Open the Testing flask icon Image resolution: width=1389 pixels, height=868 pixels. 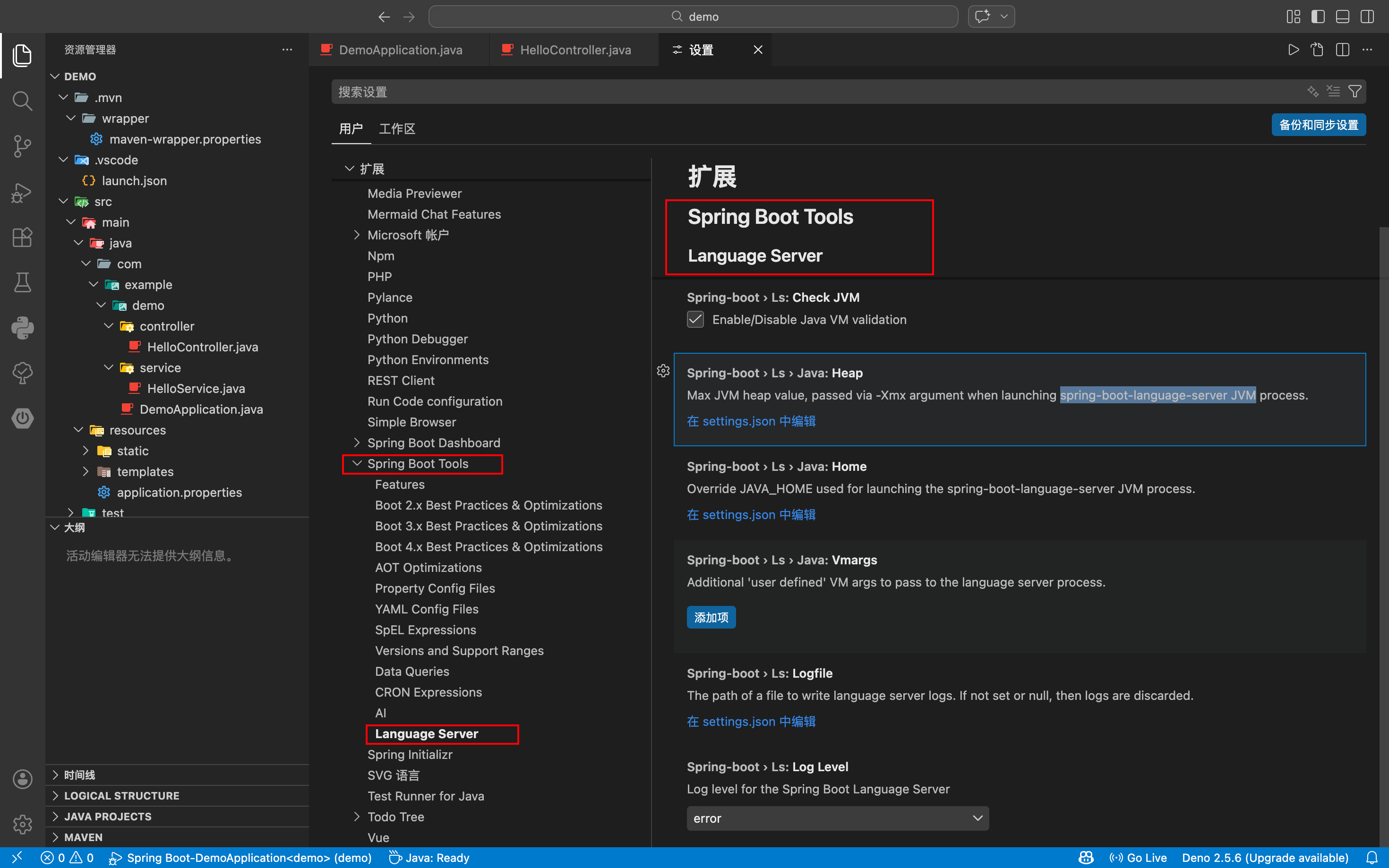coord(22,282)
